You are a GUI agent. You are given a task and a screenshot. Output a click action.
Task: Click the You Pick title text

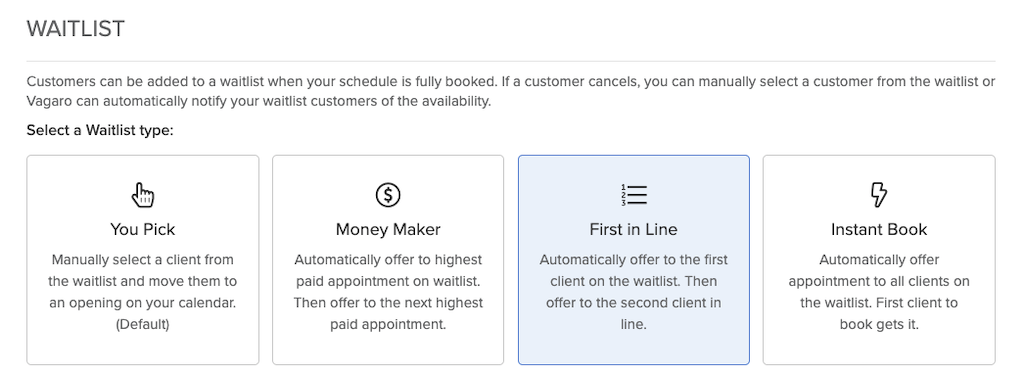[x=143, y=230]
